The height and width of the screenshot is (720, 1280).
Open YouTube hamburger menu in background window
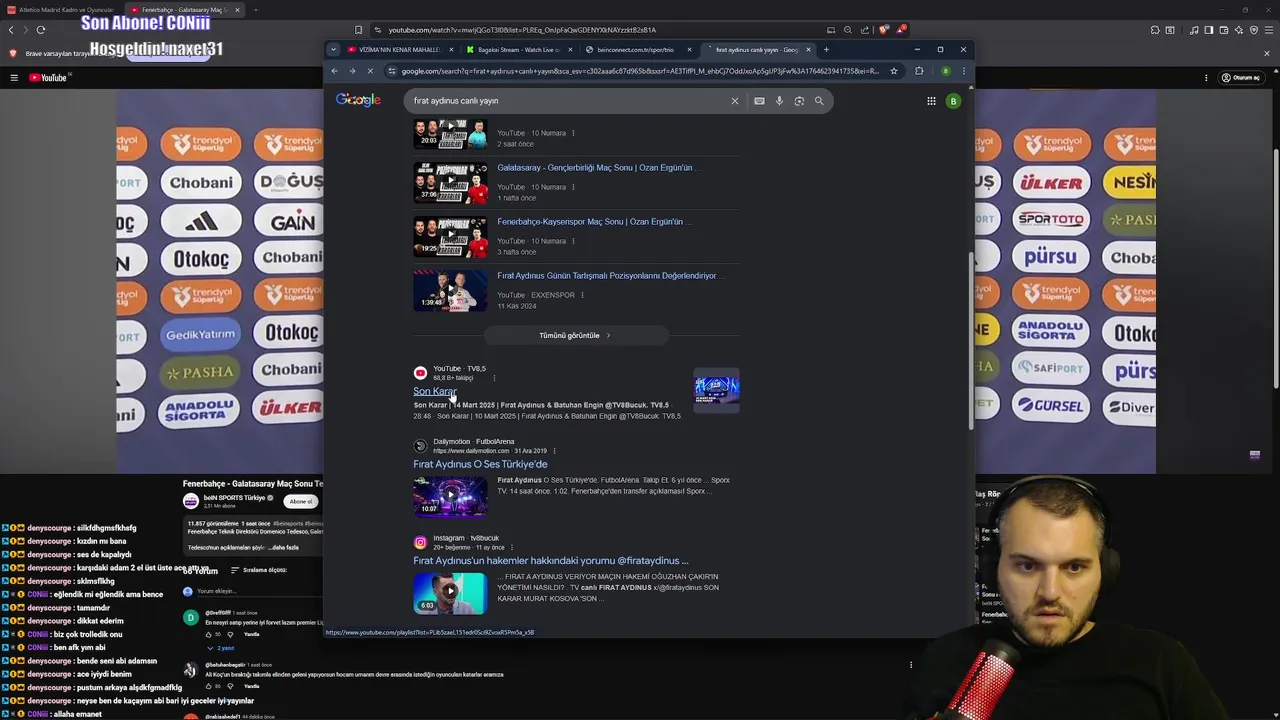pos(14,78)
